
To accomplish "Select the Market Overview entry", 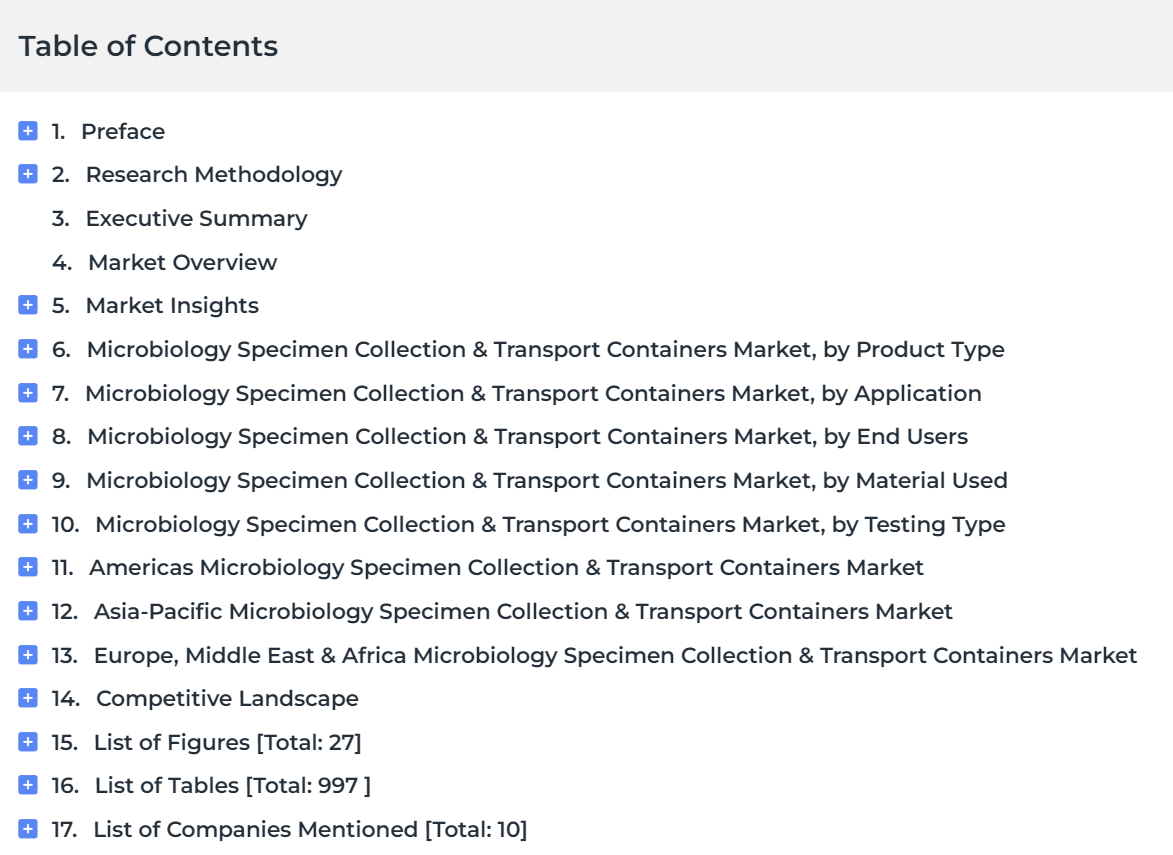I will pyautogui.click(x=165, y=263).
